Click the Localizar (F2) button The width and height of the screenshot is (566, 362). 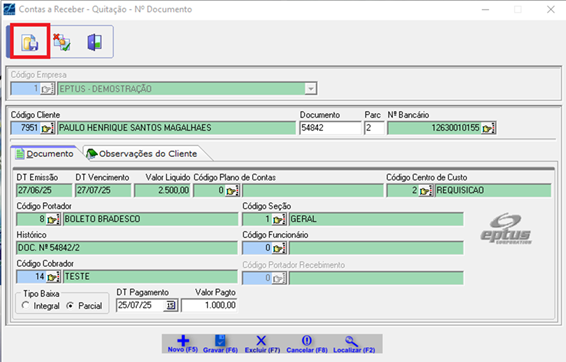tap(354, 344)
